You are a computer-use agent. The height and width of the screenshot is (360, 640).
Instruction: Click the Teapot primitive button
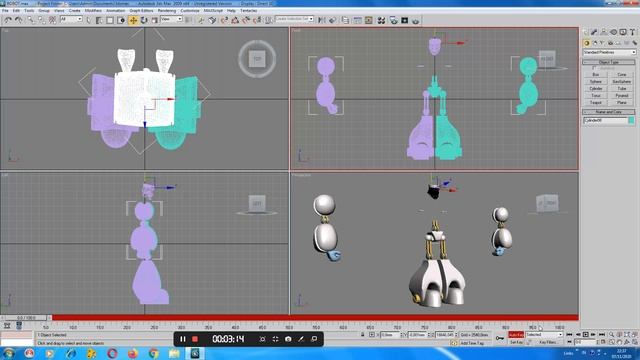tap(596, 102)
